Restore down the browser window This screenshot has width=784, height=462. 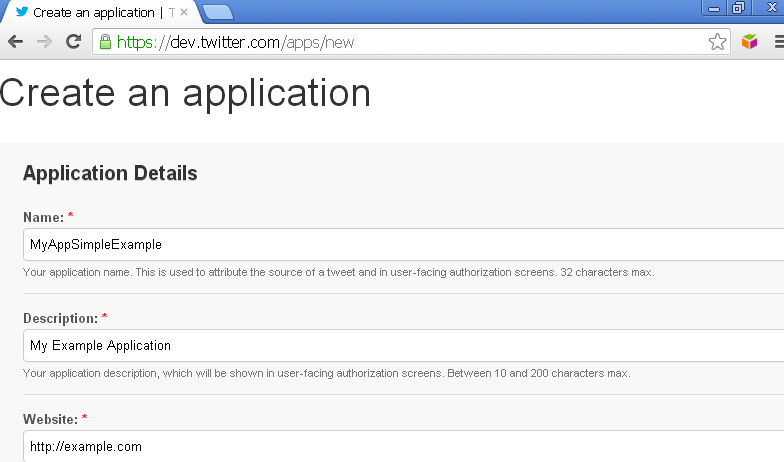(739, 8)
